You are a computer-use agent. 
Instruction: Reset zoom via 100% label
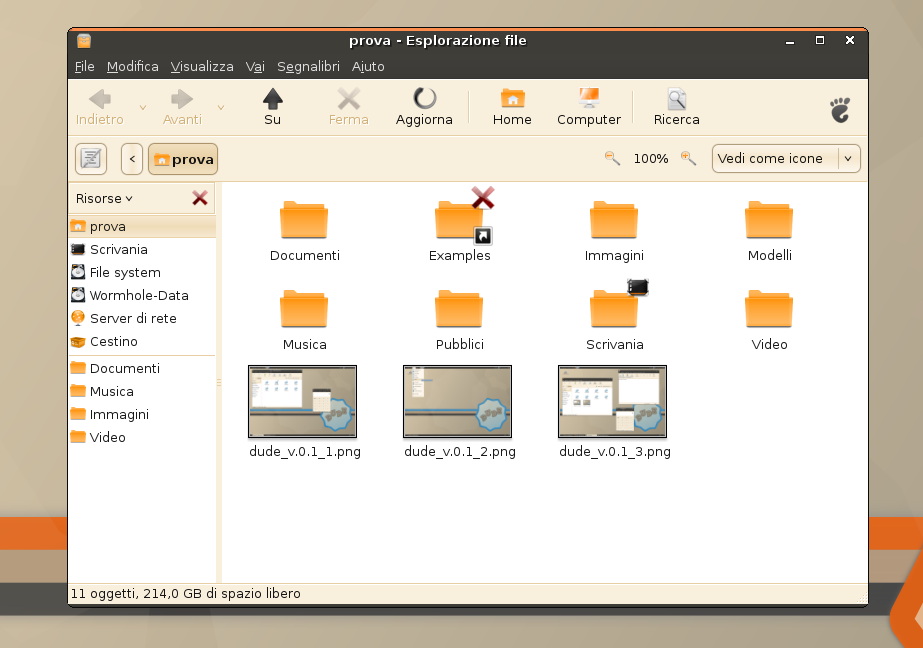click(x=650, y=158)
